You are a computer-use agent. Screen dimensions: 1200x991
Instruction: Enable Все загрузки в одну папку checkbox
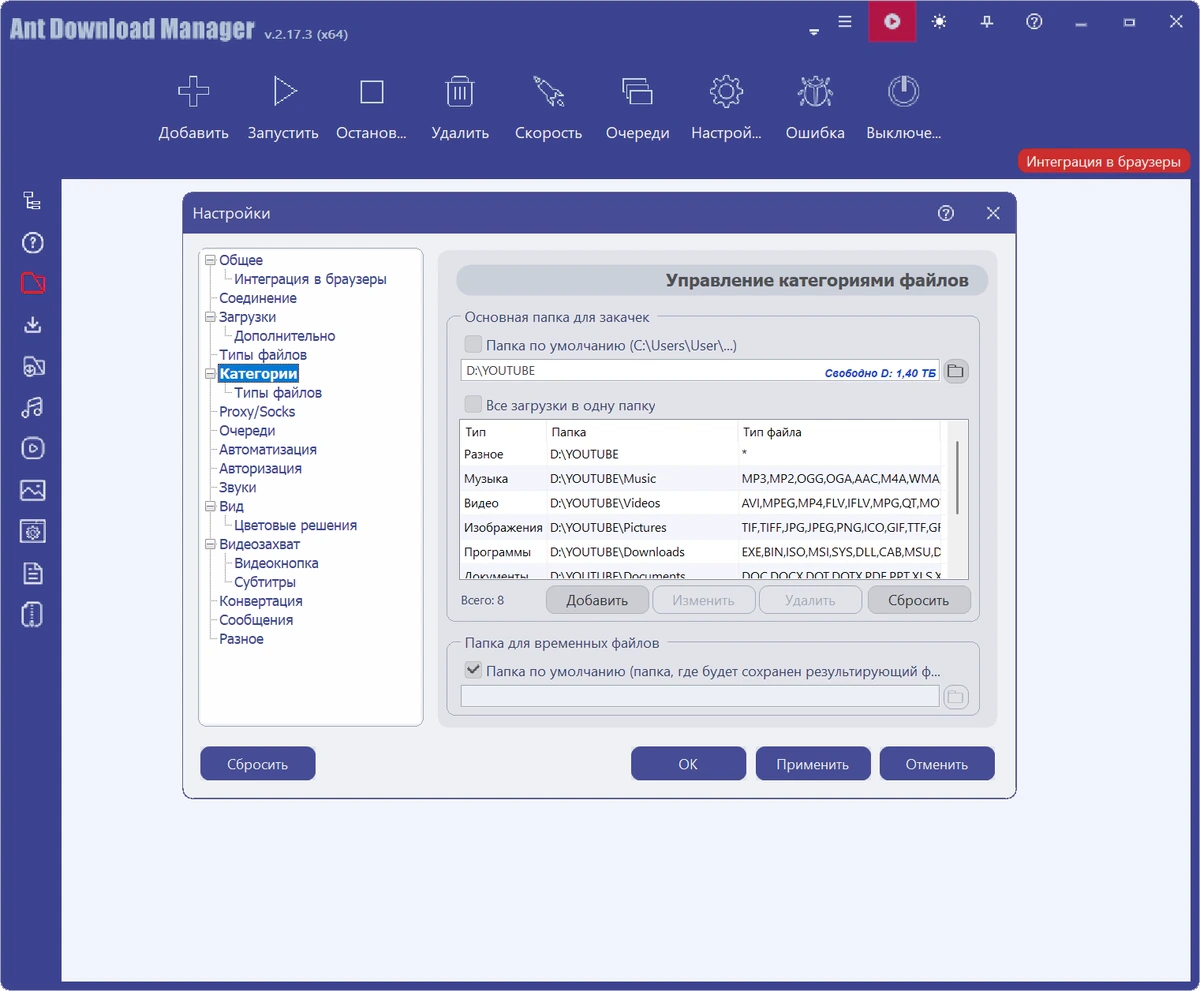click(474, 405)
